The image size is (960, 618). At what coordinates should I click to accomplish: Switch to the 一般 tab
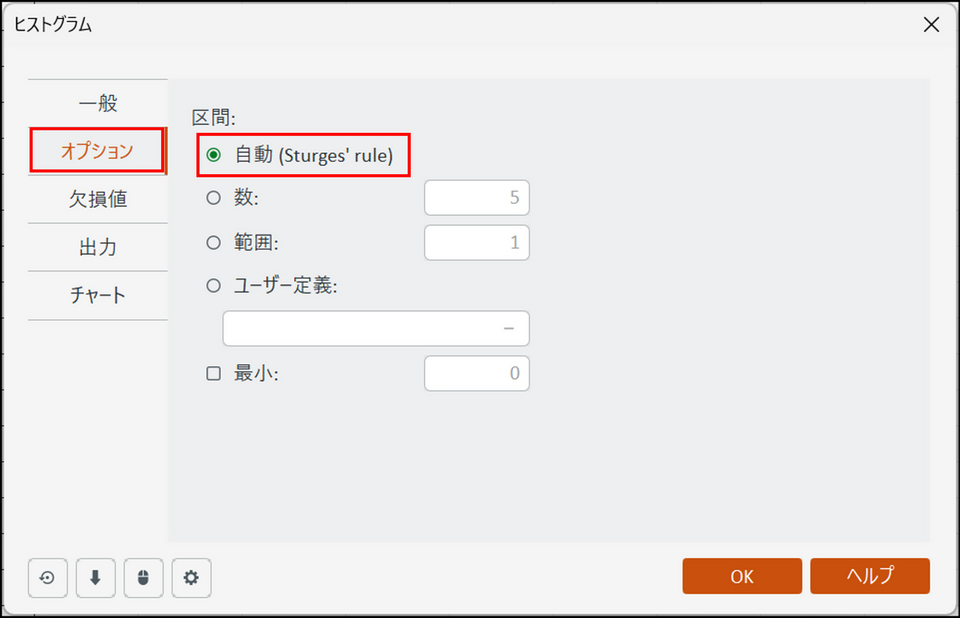click(x=97, y=103)
